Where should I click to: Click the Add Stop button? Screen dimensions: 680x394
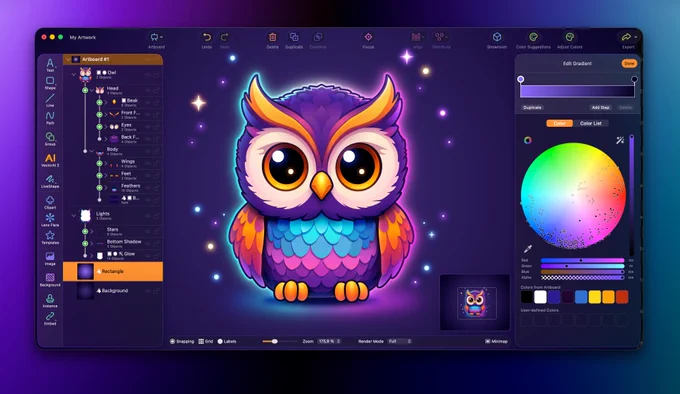(601, 107)
